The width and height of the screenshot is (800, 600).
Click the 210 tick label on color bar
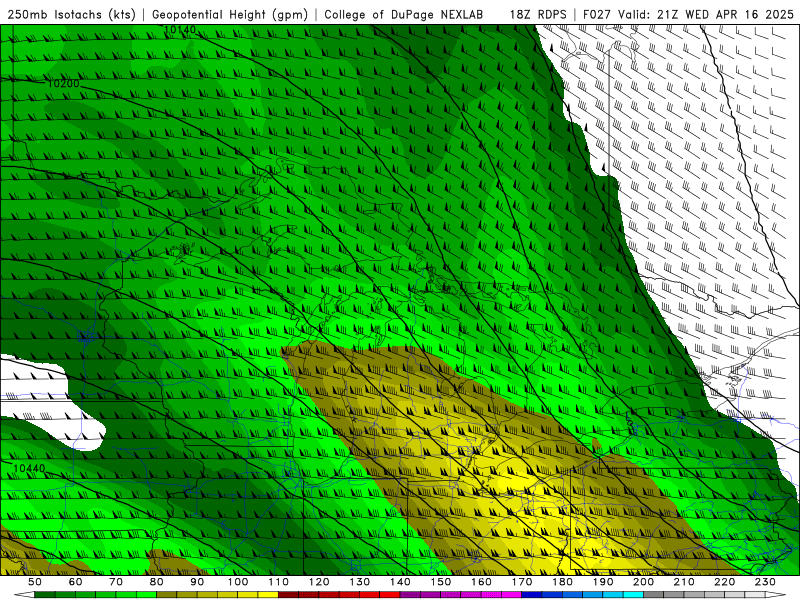click(684, 582)
